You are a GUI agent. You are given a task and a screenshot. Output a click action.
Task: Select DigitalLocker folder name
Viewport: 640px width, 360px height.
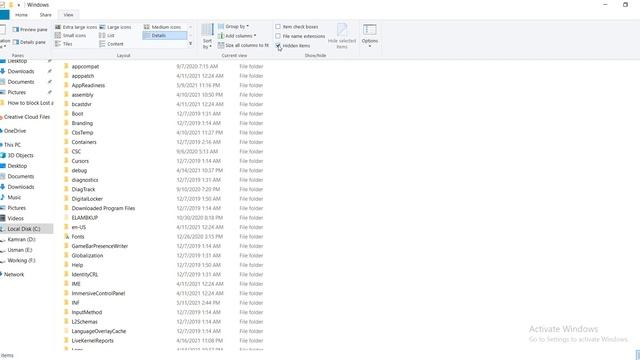click(87, 199)
